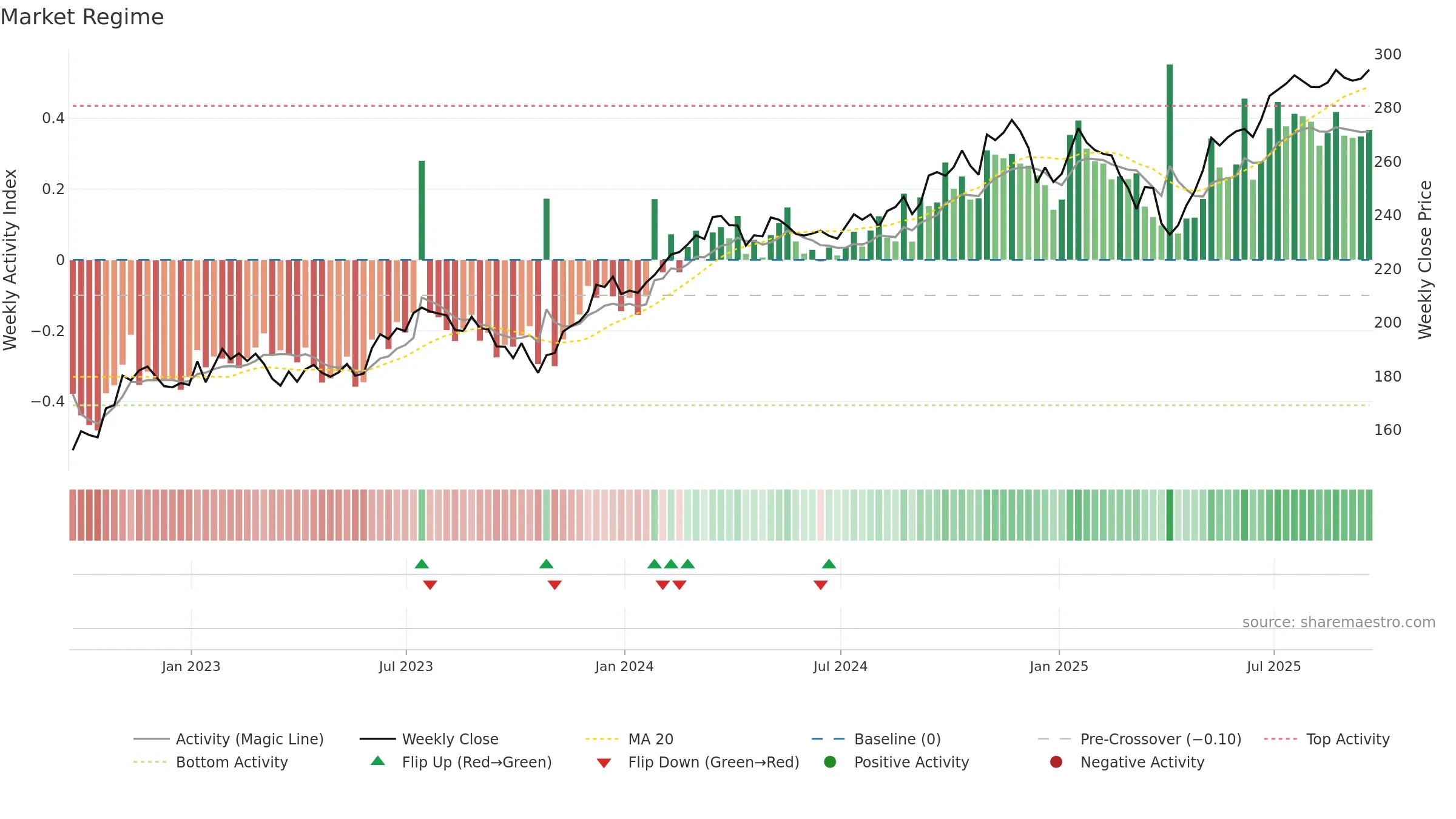Click the Jan 2025 x-axis label
Image resolution: width=1456 pixels, height=819 pixels.
(1059, 666)
